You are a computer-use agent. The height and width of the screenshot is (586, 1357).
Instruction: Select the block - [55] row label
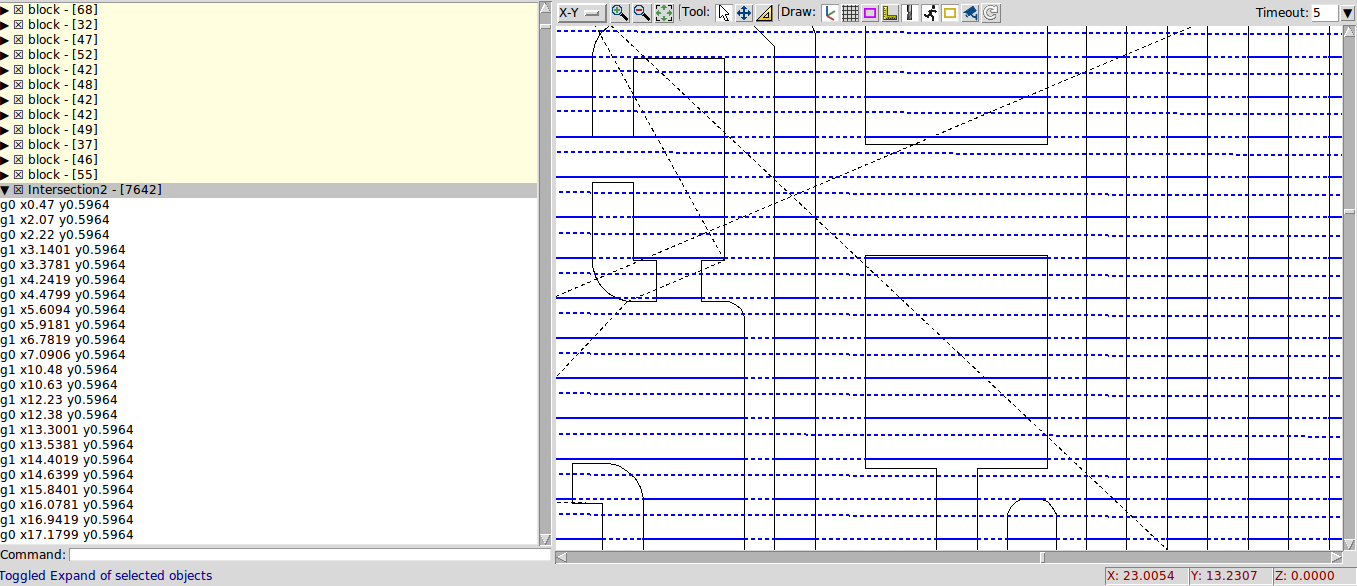[x=63, y=174]
